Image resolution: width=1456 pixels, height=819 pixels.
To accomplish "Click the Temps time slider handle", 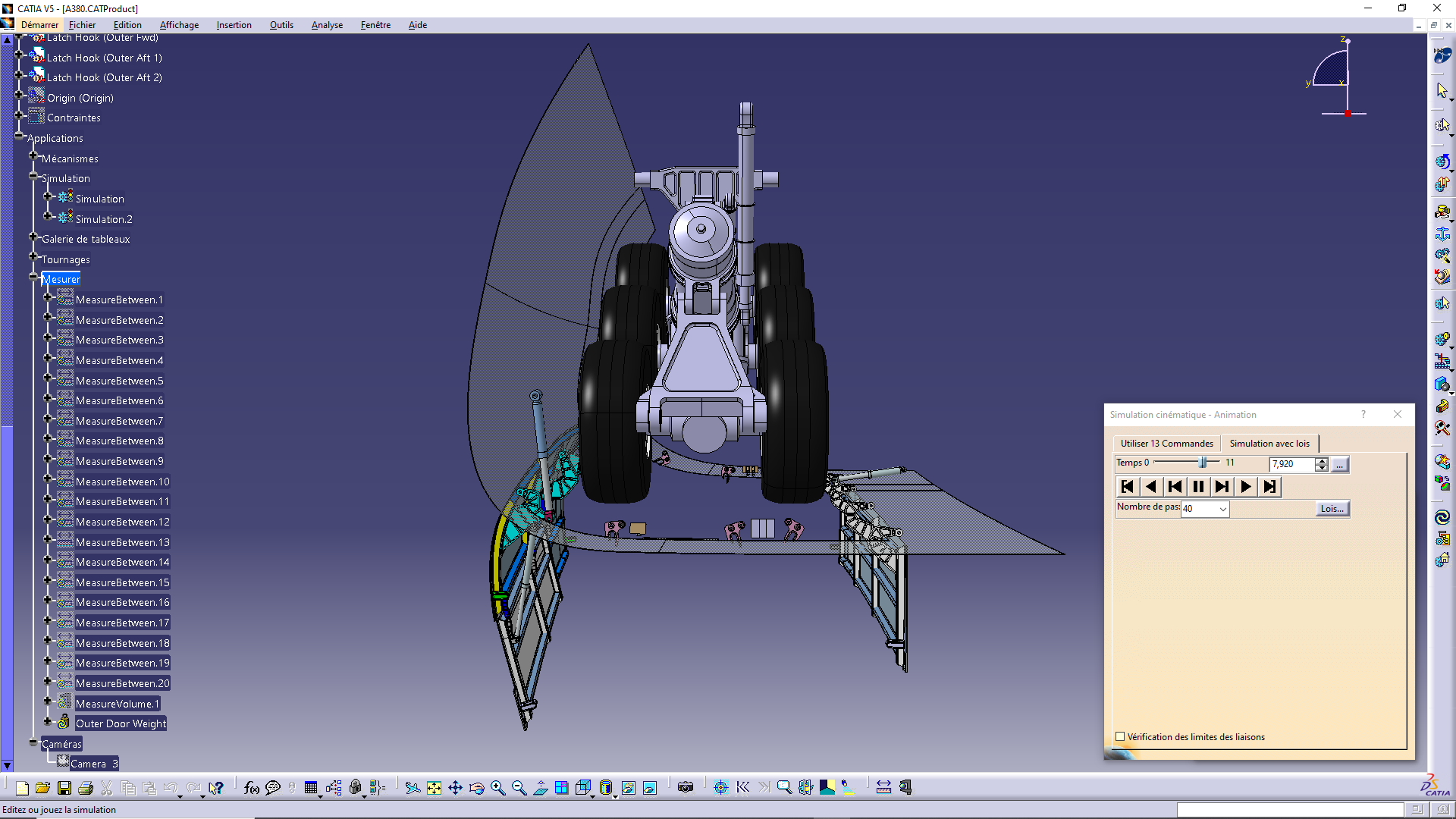I will tap(1203, 463).
